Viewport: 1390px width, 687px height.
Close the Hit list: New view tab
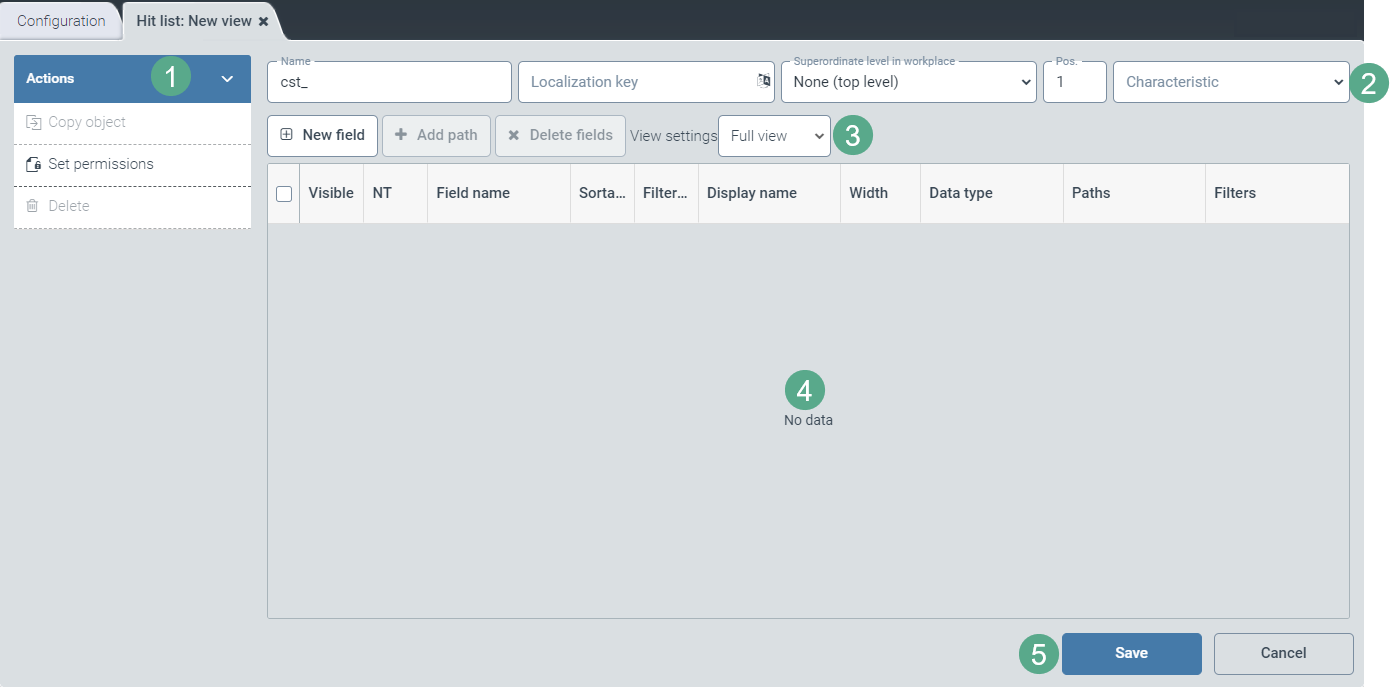pos(264,21)
